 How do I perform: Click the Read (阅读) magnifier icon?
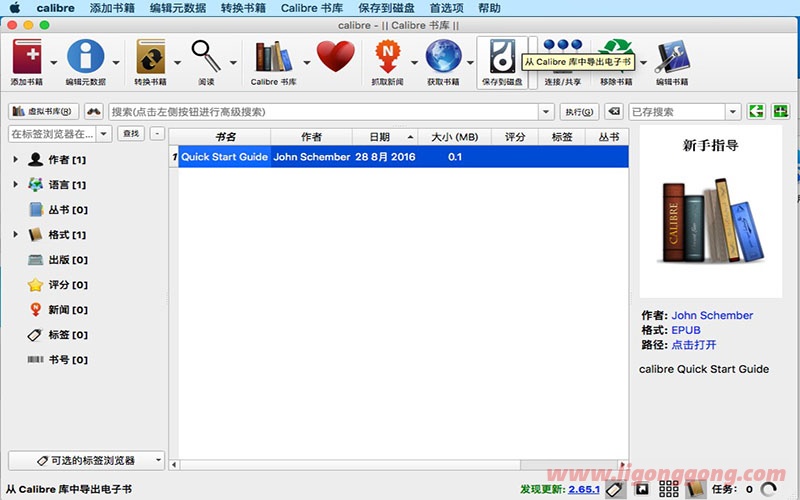206,56
